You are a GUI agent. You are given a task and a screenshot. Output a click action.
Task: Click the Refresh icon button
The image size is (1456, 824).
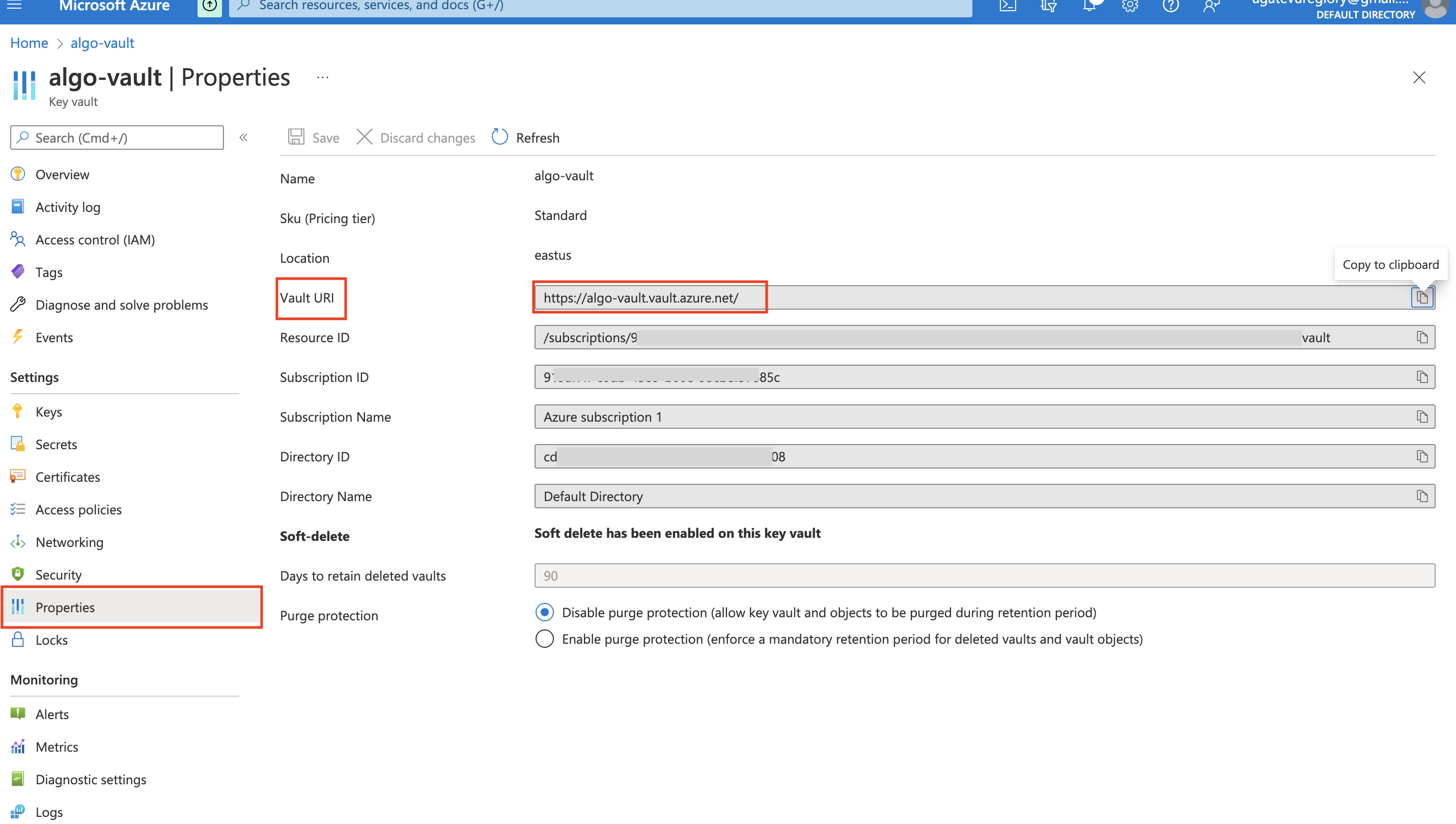[500, 137]
